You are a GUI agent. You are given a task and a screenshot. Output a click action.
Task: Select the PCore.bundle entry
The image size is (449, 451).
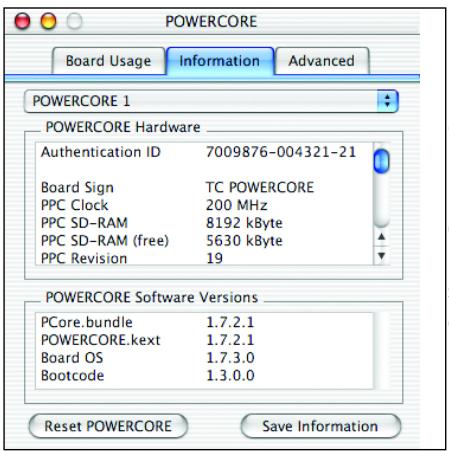pyautogui.click(x=87, y=322)
